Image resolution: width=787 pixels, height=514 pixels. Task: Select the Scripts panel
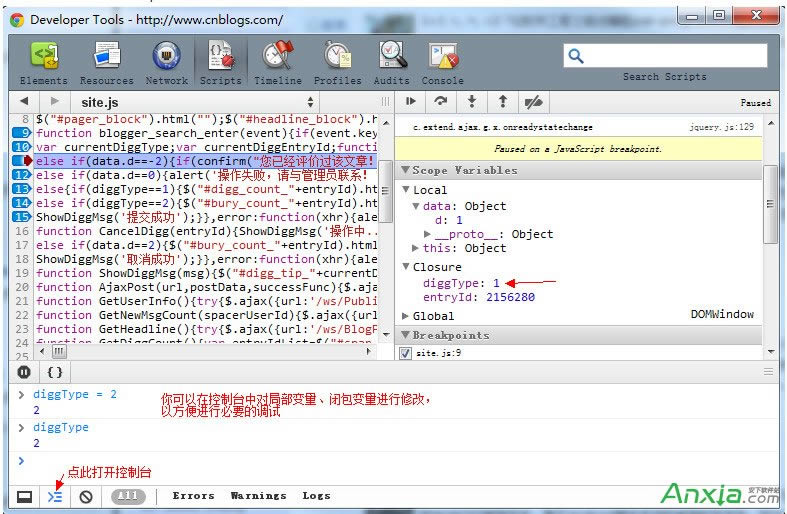[x=221, y=63]
